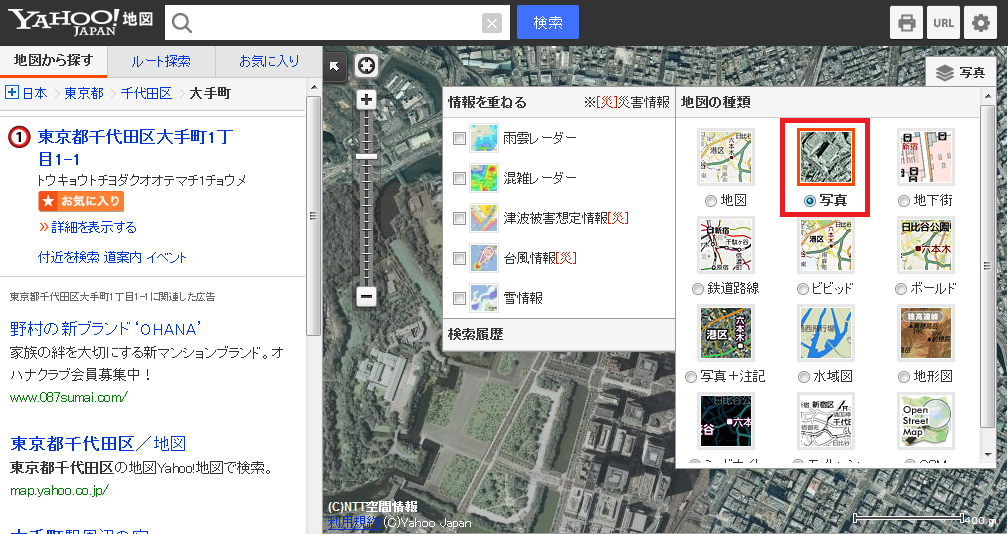Open the settings gear button
1008x534 pixels.
(980, 23)
